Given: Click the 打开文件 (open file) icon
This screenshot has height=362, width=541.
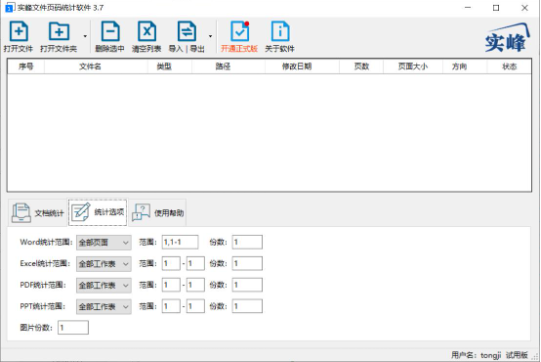Looking at the screenshot, I should point(19,31).
